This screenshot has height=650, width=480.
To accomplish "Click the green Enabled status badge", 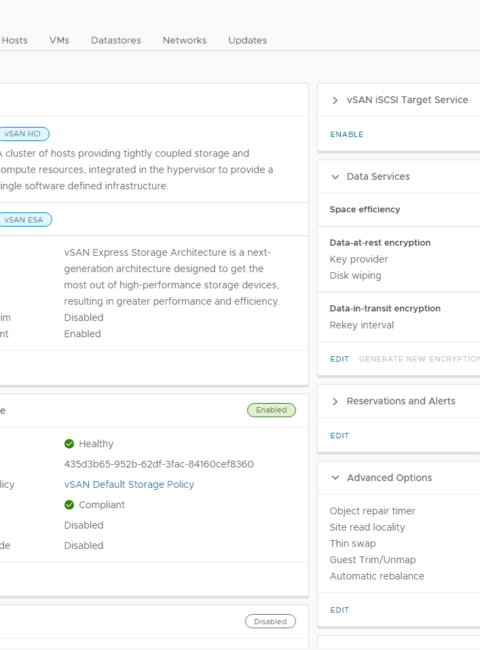I will point(272,410).
